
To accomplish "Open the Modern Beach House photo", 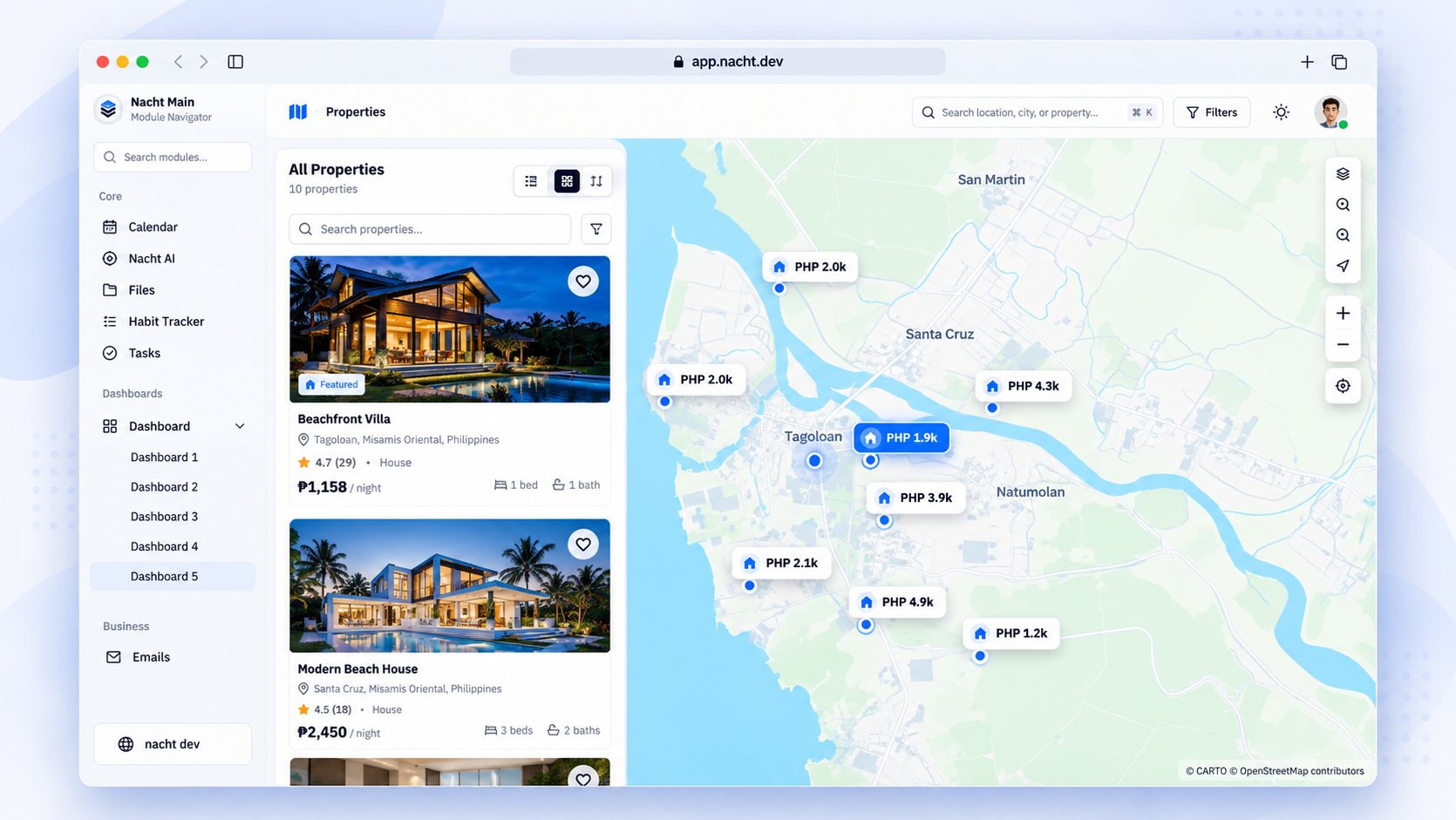I will coord(450,586).
